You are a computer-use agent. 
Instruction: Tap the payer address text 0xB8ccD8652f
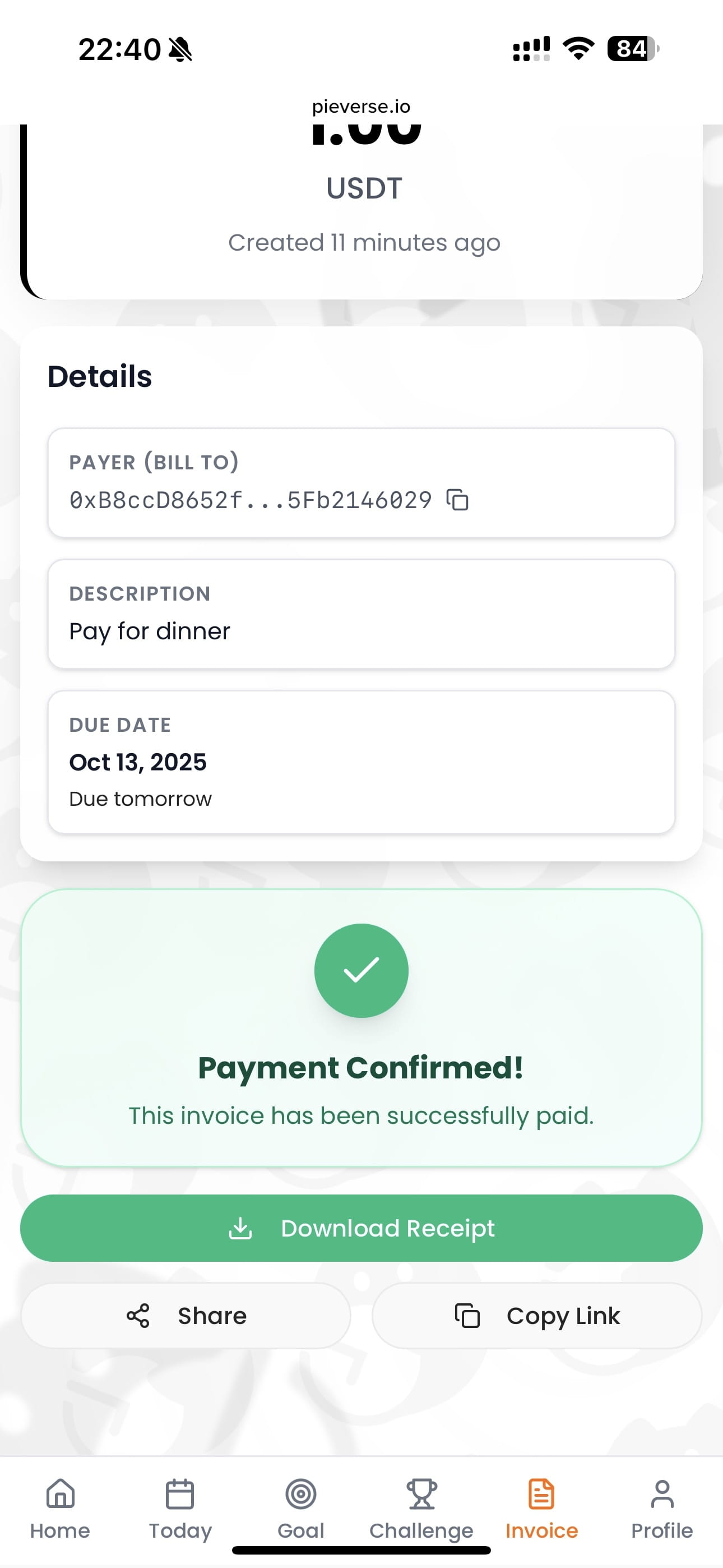click(x=250, y=500)
